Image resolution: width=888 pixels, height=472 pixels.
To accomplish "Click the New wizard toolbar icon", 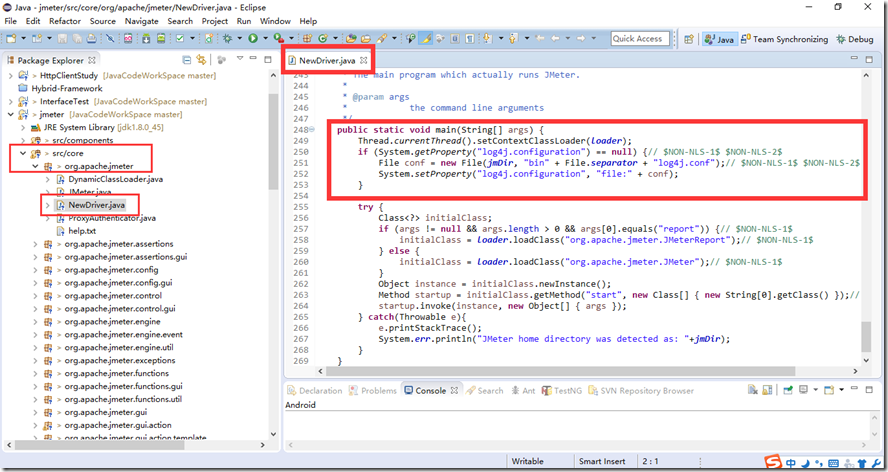I will click(11, 39).
